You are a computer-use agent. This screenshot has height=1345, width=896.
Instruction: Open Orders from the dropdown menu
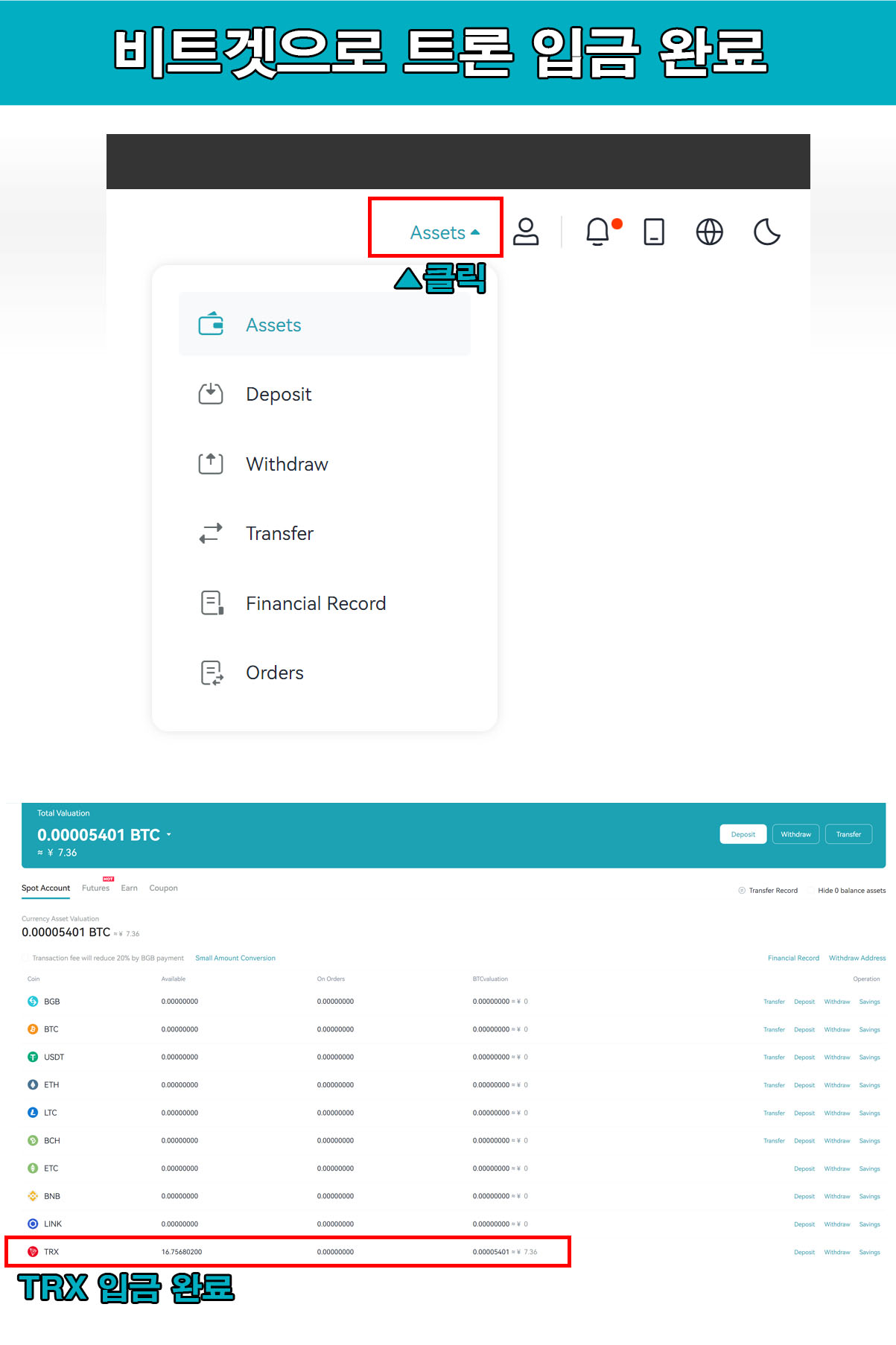point(324,672)
